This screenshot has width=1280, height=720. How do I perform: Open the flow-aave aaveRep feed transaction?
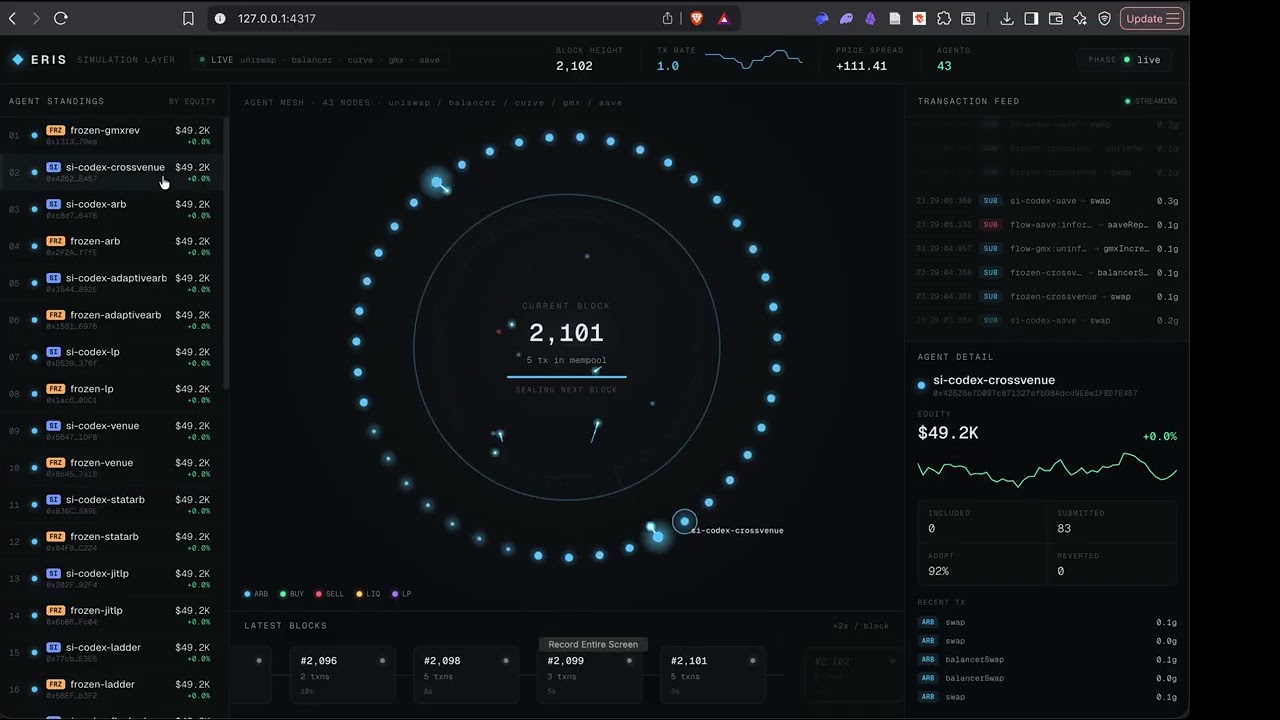pos(1047,225)
